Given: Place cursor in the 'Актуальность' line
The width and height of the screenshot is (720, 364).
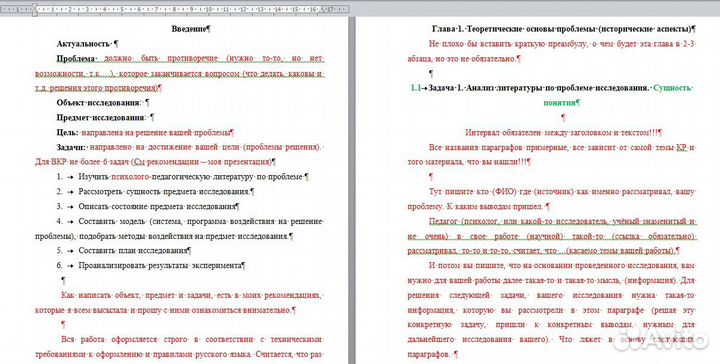Looking at the screenshot, I should click(x=87, y=44).
